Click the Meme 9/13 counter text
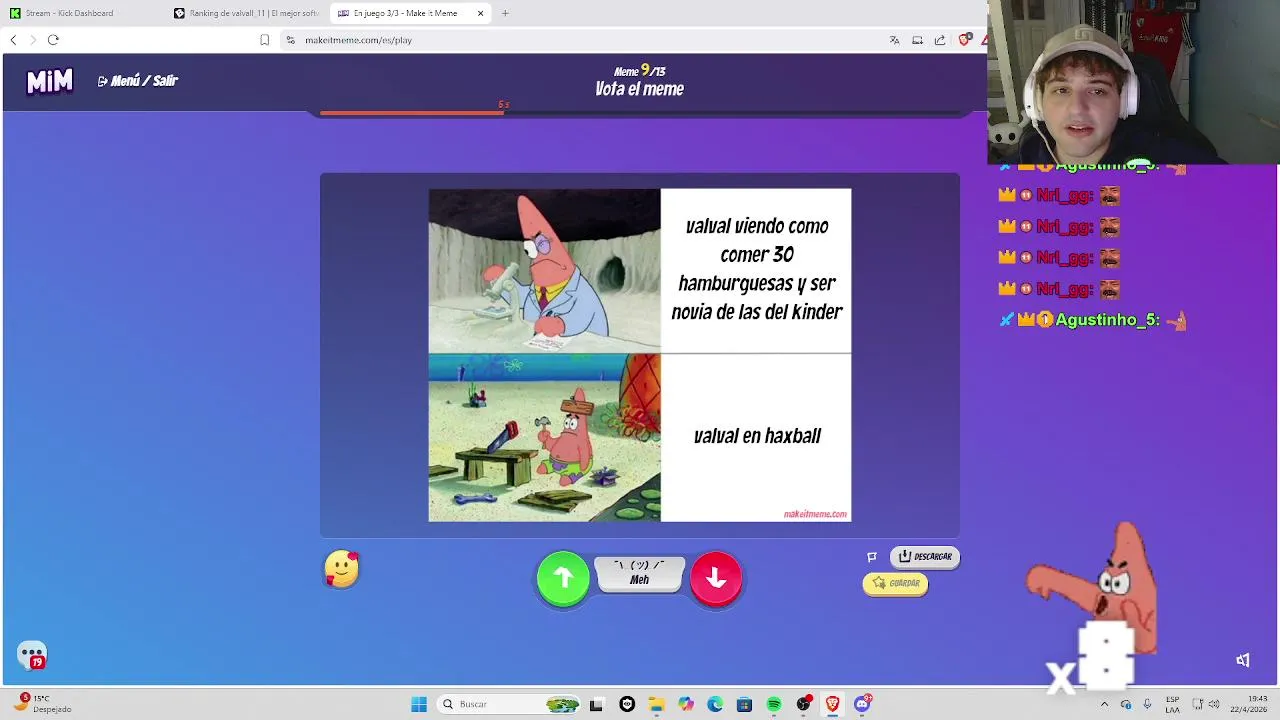1280x720 pixels. pyautogui.click(x=640, y=71)
